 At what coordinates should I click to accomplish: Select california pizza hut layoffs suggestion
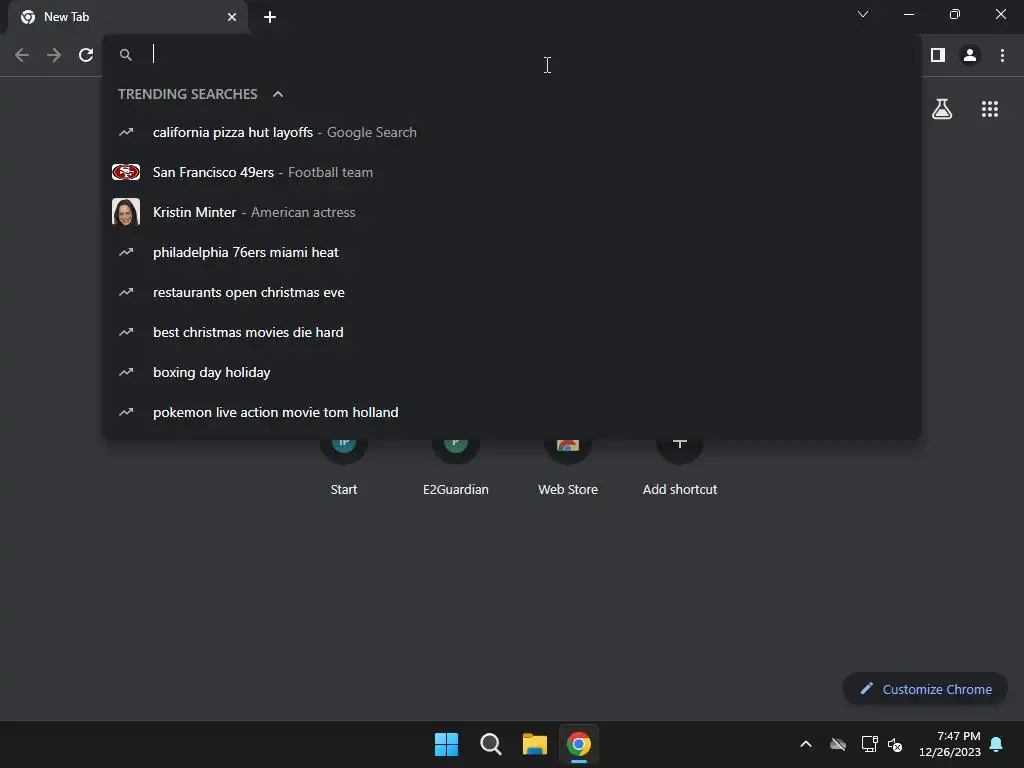coord(512,133)
